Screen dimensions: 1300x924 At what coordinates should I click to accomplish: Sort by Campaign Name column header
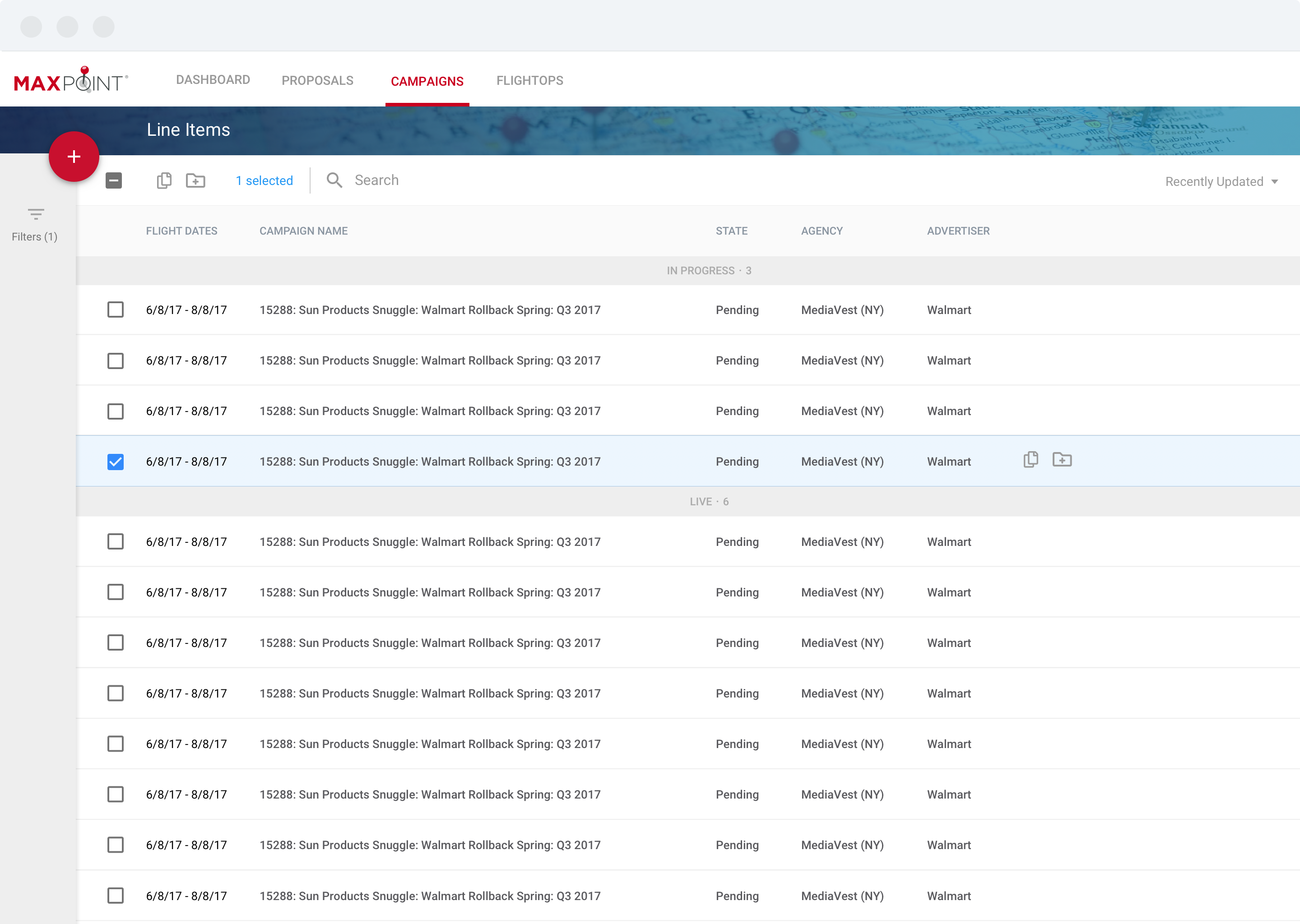click(303, 231)
